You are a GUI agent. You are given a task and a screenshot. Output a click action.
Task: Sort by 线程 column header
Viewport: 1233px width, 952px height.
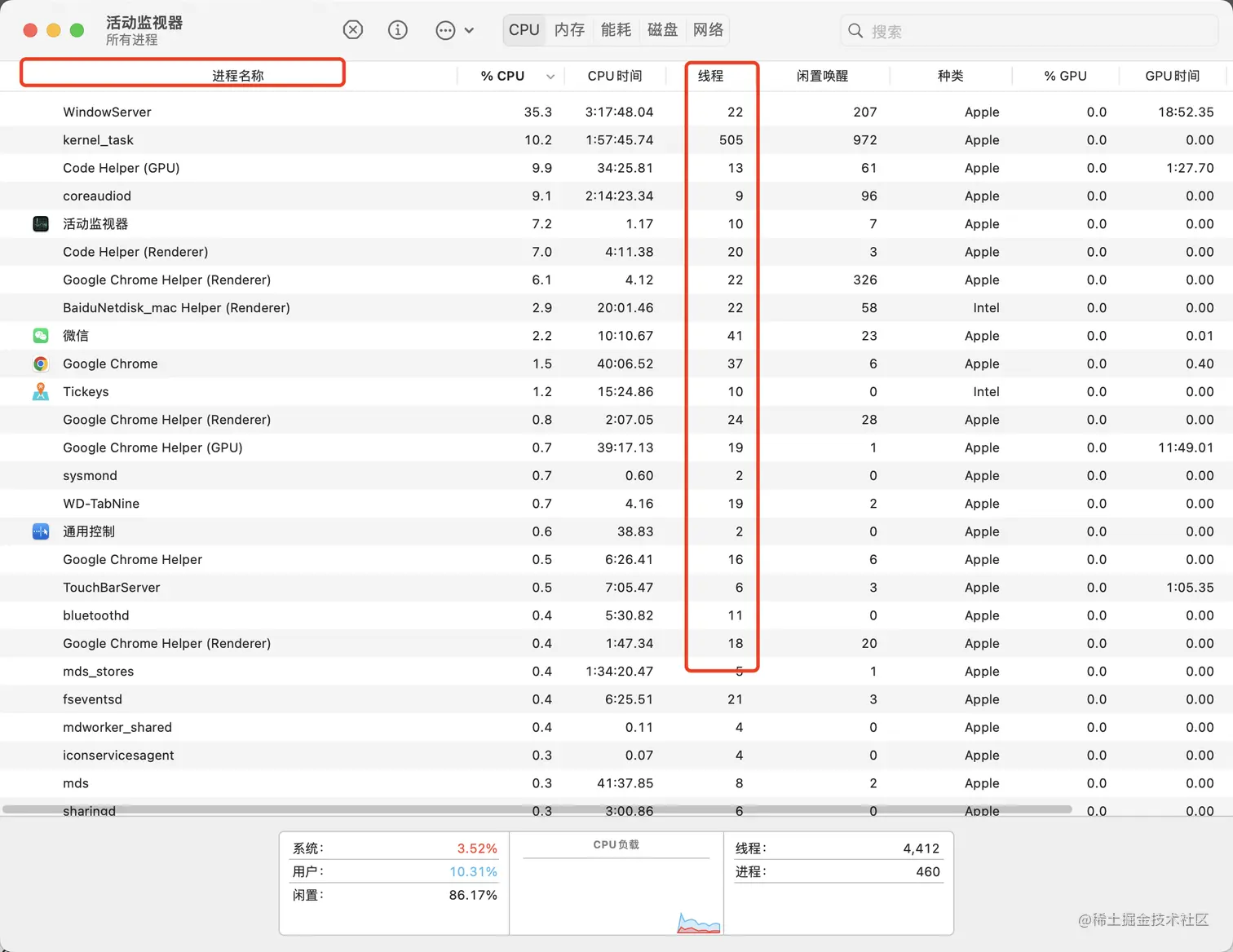[x=710, y=76]
